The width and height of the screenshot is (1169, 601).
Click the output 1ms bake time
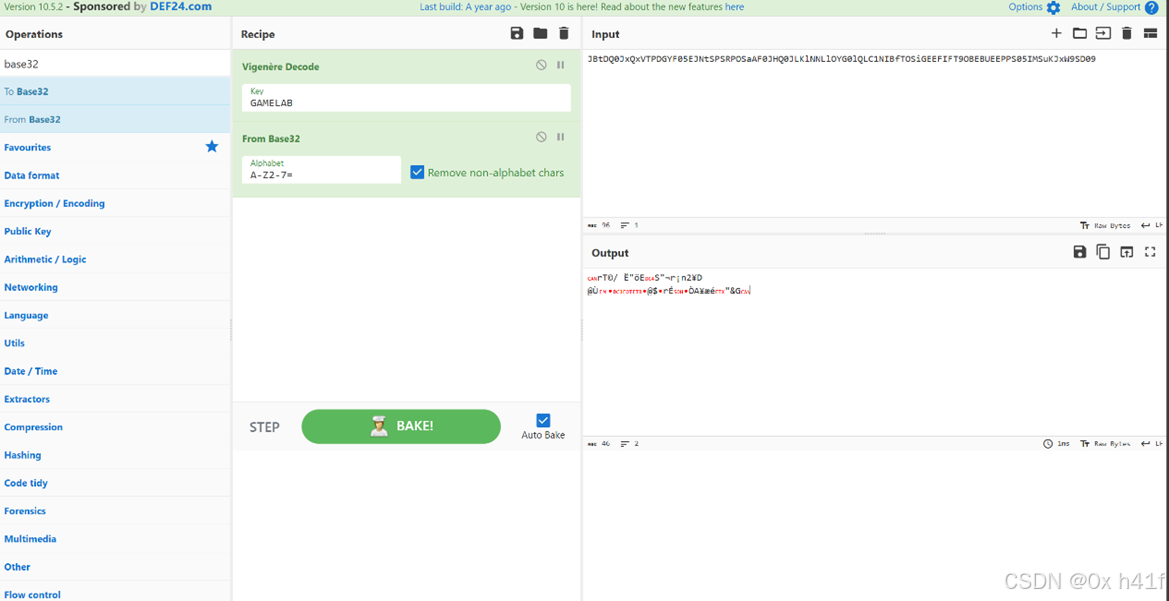(1056, 444)
